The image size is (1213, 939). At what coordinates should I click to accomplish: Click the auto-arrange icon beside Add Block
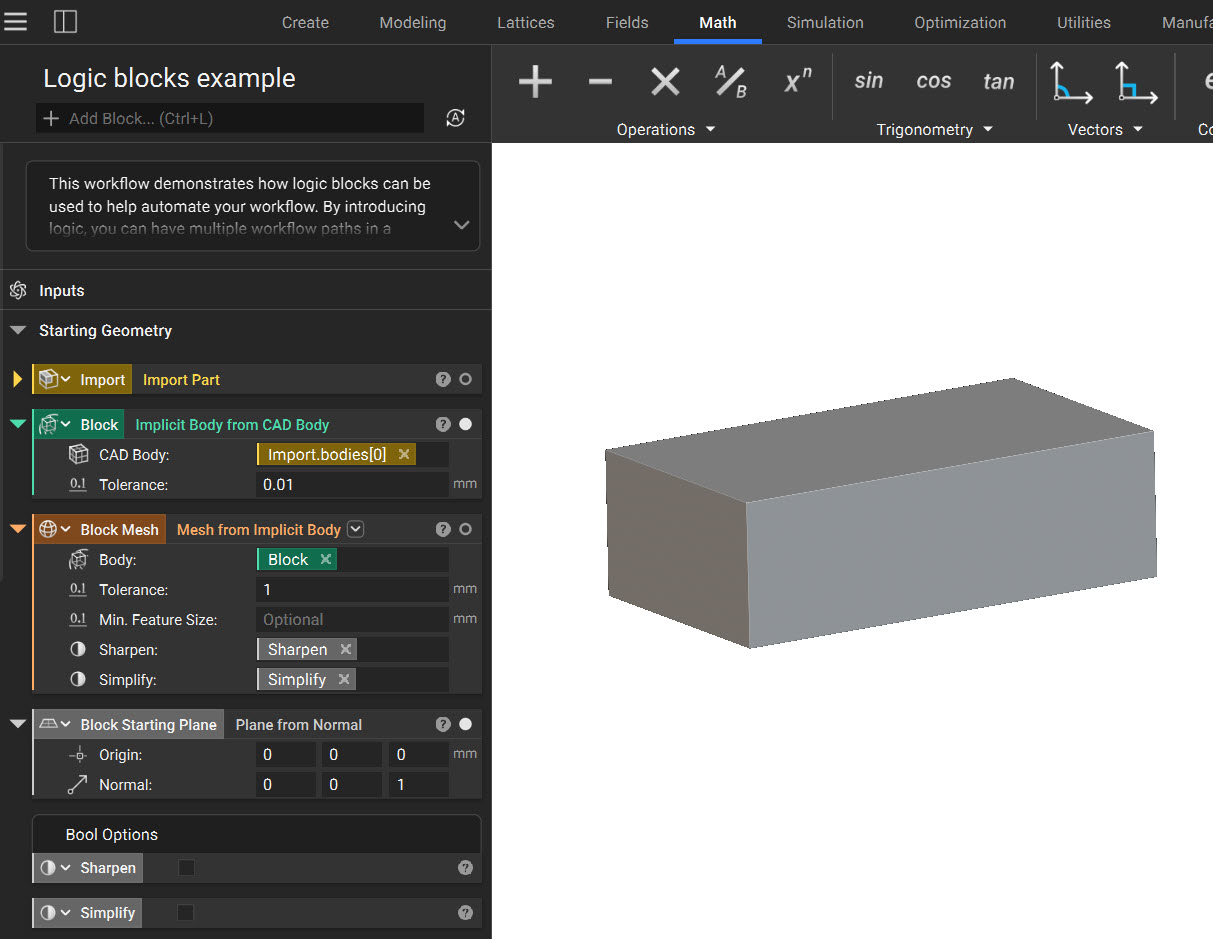click(456, 118)
